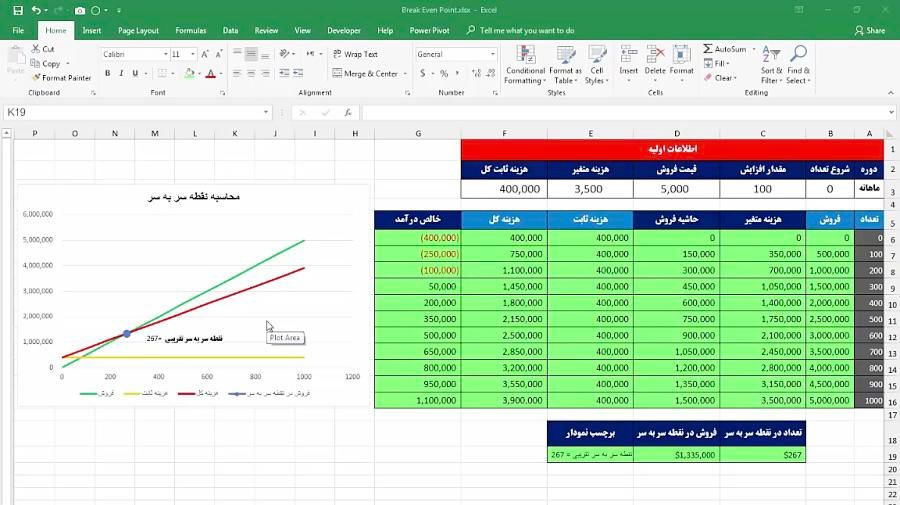Toggle align left button

coord(237,73)
